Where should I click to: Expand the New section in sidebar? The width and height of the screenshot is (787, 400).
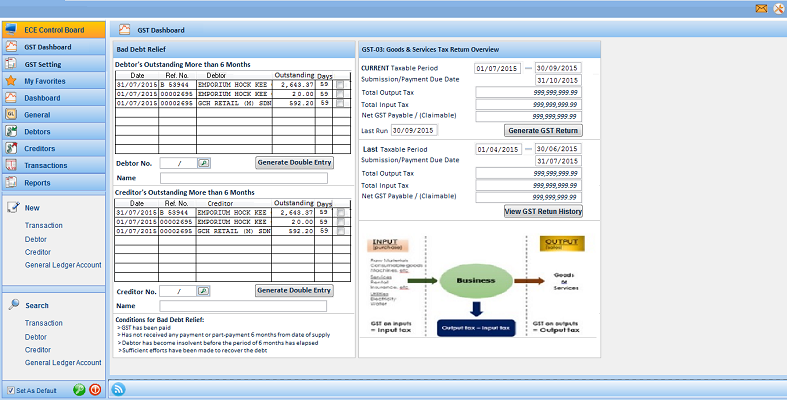[32, 208]
